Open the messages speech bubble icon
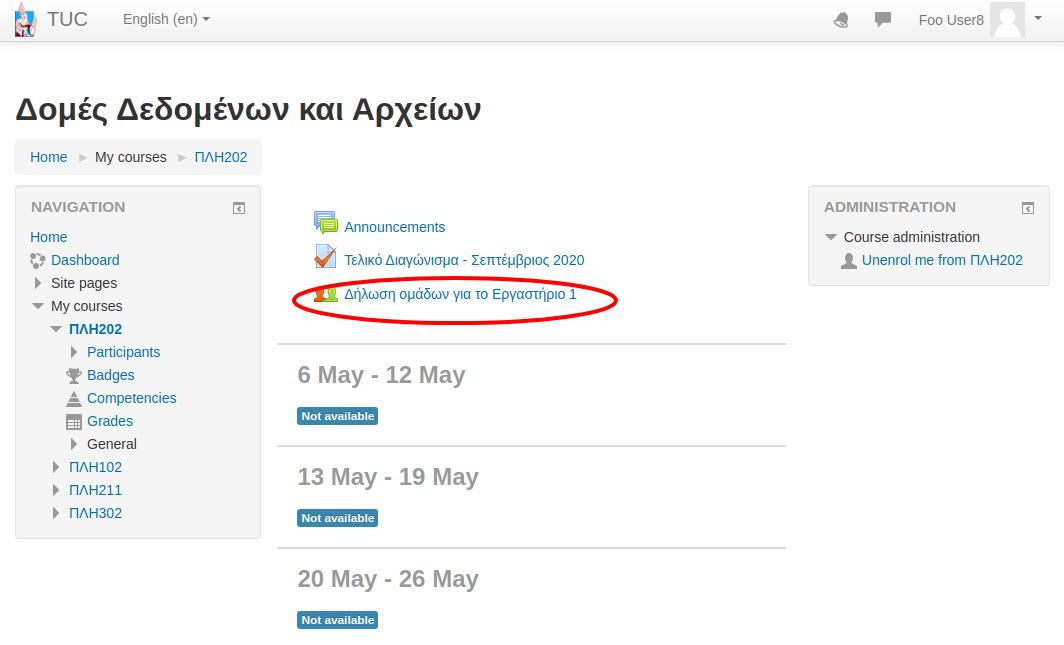The width and height of the screenshot is (1064, 645). 882,20
